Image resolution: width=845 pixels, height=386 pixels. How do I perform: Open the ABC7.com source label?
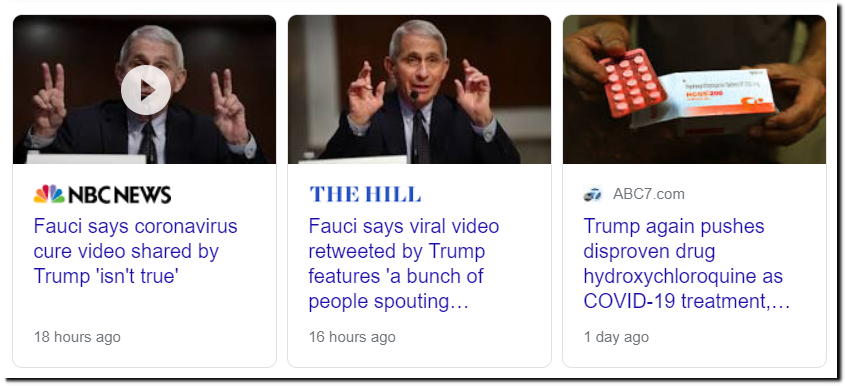click(x=649, y=194)
